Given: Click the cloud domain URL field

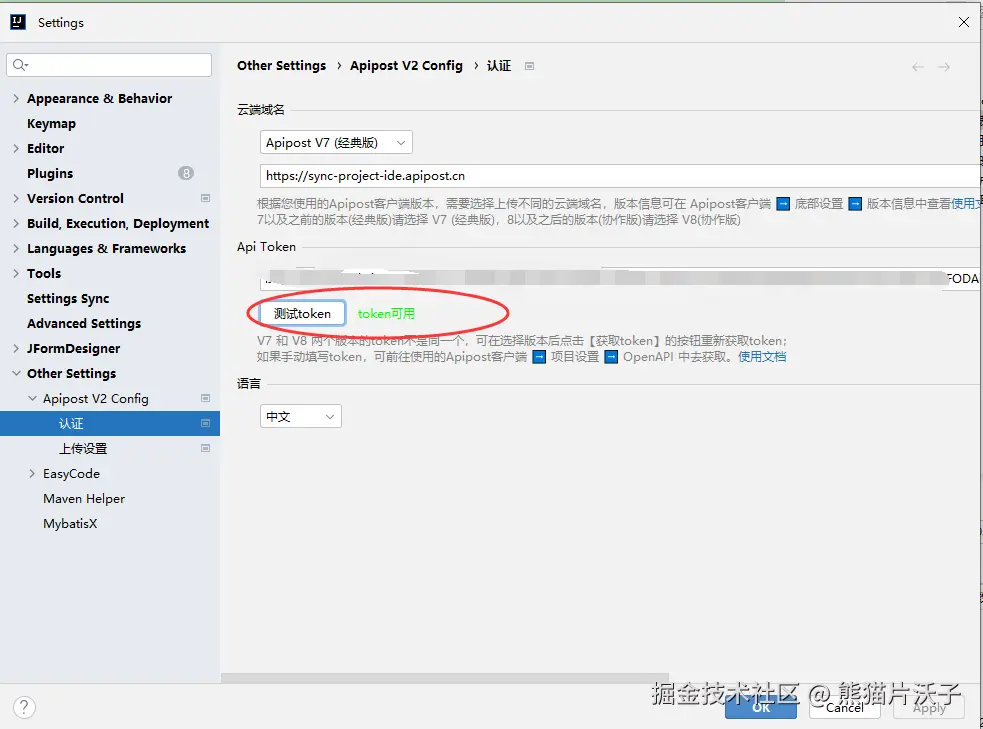Looking at the screenshot, I should 621,176.
